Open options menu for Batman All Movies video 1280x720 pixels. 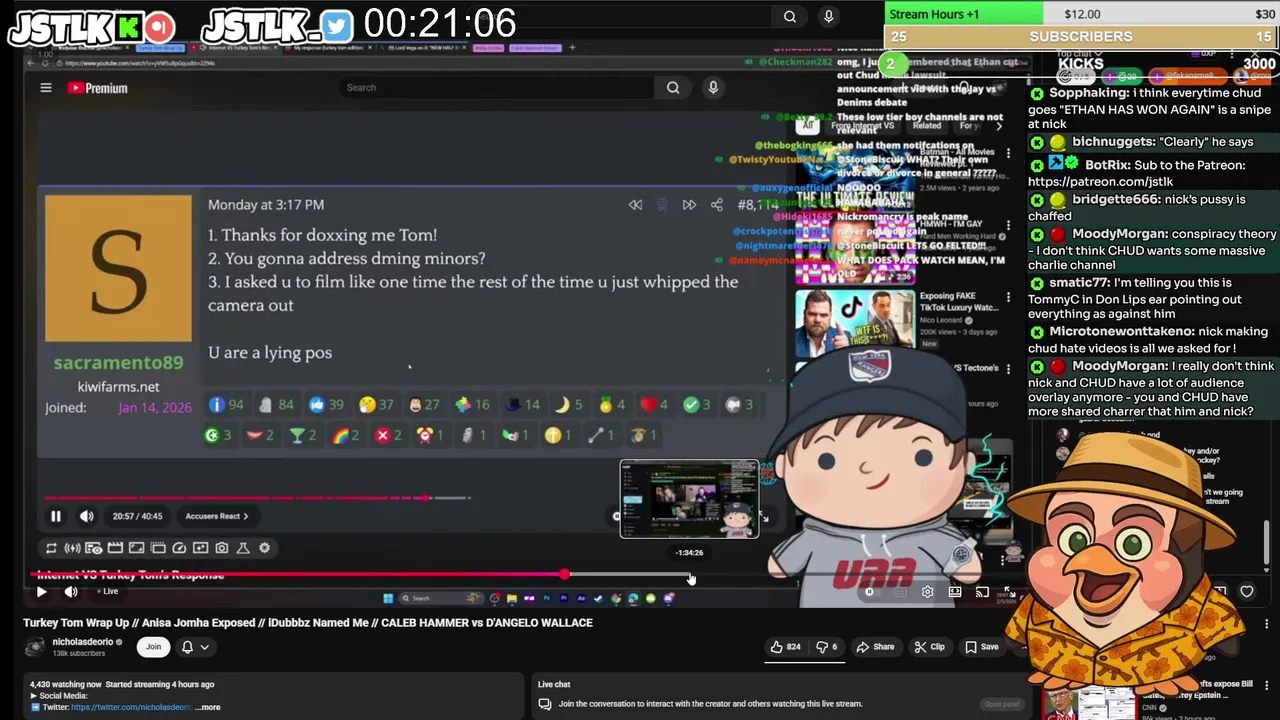1008,153
